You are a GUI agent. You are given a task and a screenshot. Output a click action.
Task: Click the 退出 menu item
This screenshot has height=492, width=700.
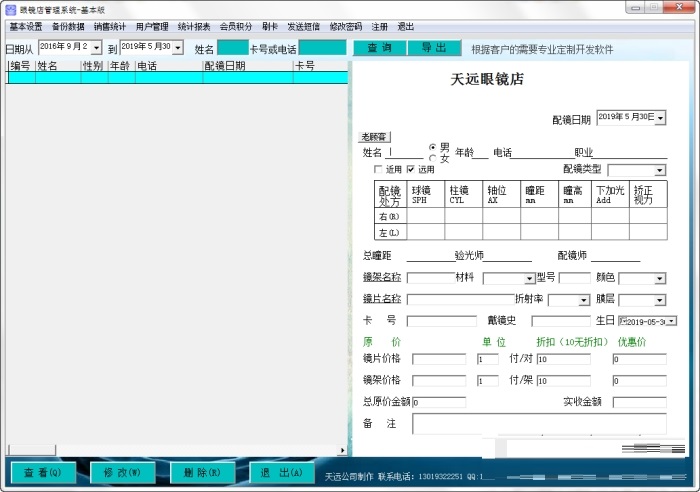[405, 27]
